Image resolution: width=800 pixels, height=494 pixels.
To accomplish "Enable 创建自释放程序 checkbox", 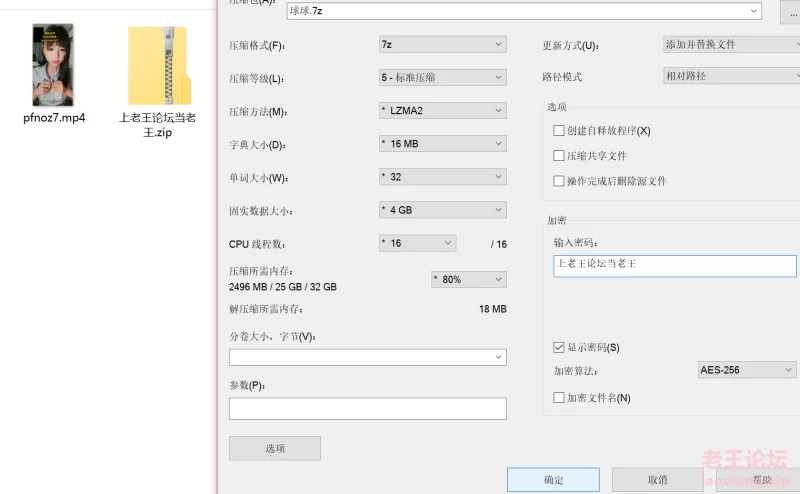I will click(x=559, y=131).
